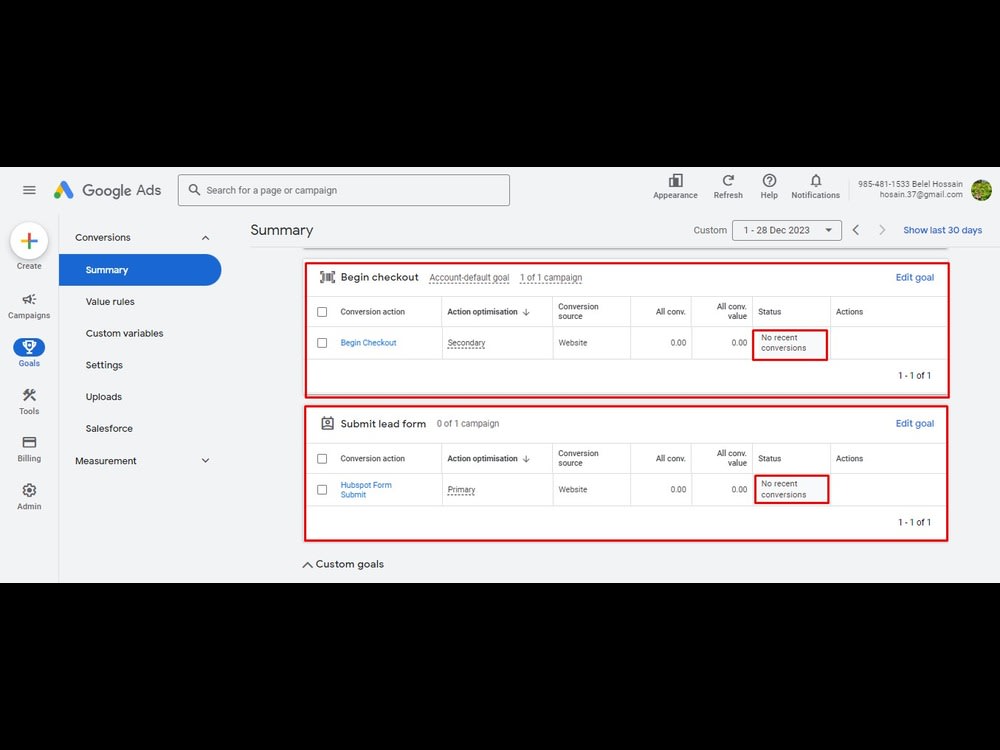The height and width of the screenshot is (750, 1000).
Task: Collapse the Conversions section chevron
Action: [x=206, y=237]
